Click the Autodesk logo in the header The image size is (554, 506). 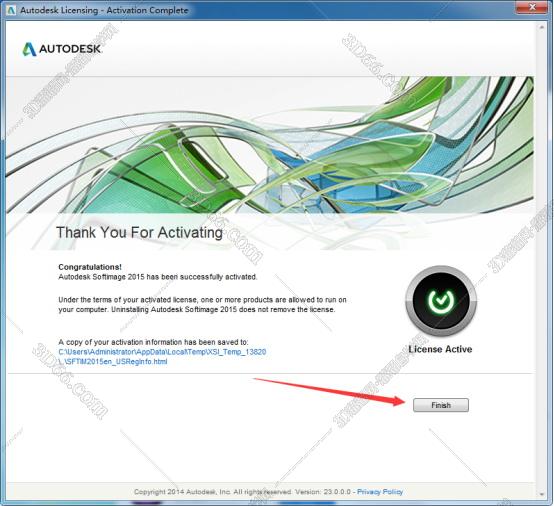[61, 49]
